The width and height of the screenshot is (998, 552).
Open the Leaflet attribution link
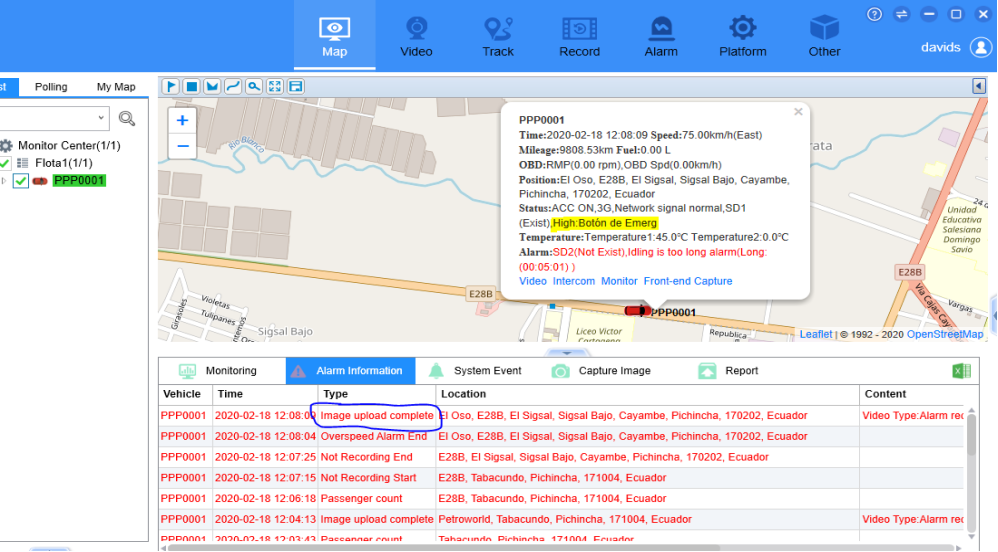(815, 334)
